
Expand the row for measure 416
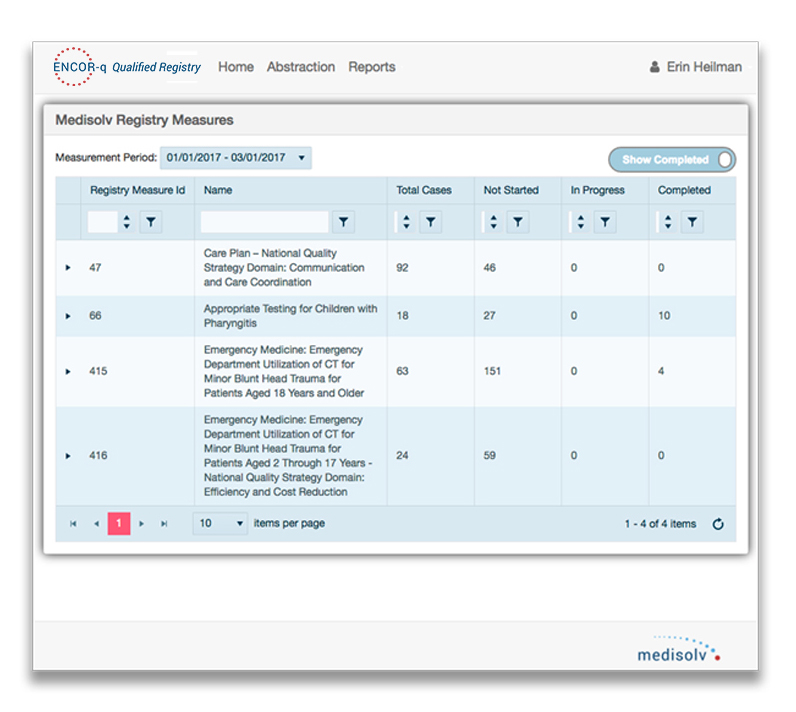pyautogui.click(x=68, y=456)
